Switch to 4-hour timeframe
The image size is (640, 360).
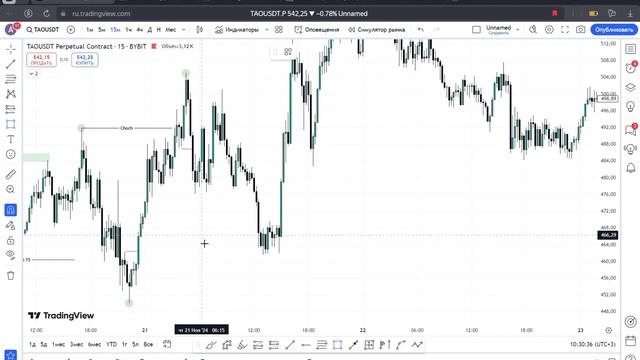tap(140, 29)
